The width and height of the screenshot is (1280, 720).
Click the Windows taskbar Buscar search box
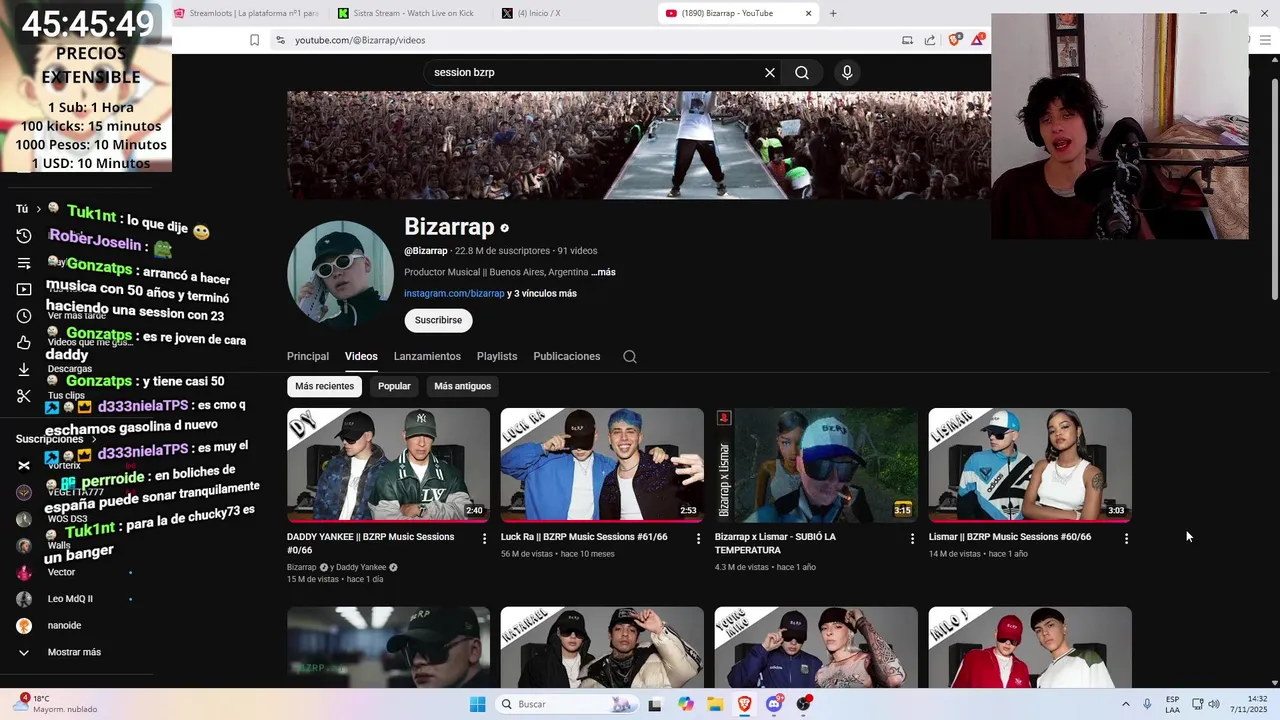[x=565, y=704]
